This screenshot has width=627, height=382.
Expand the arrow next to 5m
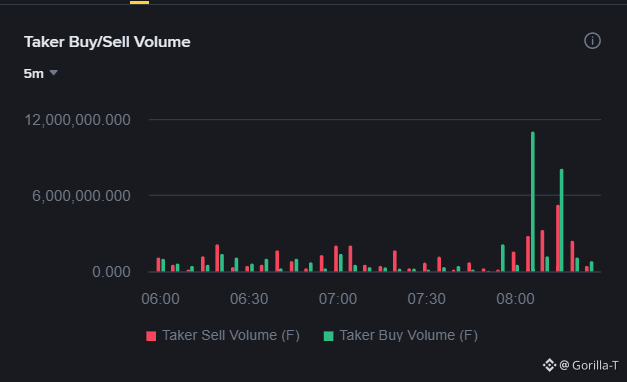coord(54,73)
